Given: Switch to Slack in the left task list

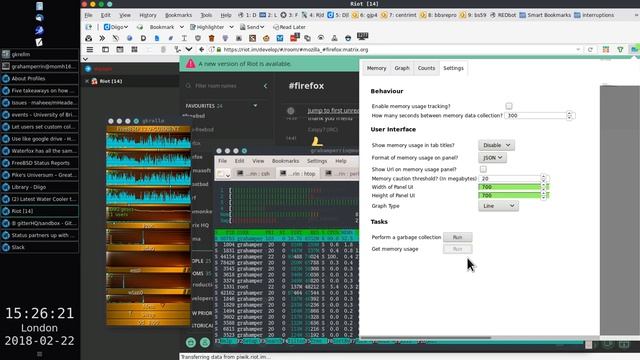Looking at the screenshot, I should [40, 247].
